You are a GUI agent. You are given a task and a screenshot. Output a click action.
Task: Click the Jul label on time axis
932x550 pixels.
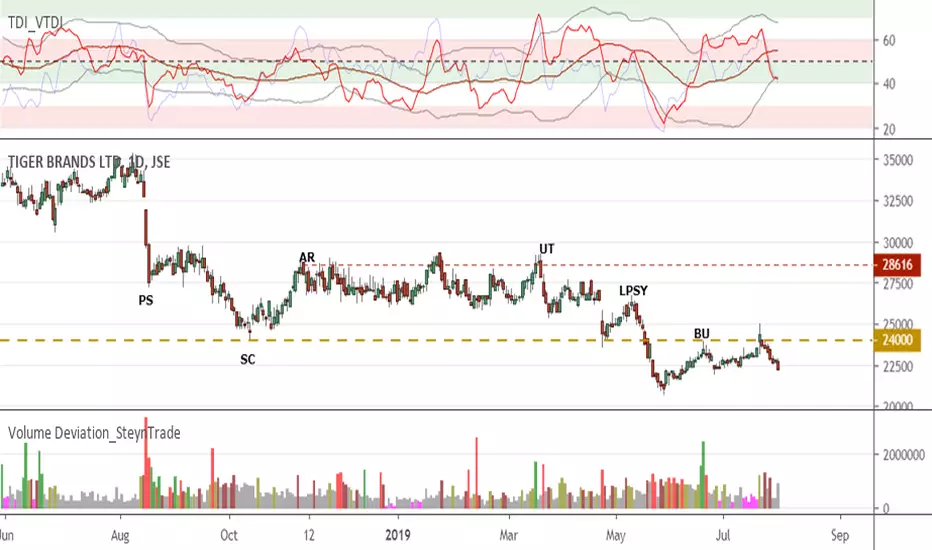pos(723,535)
